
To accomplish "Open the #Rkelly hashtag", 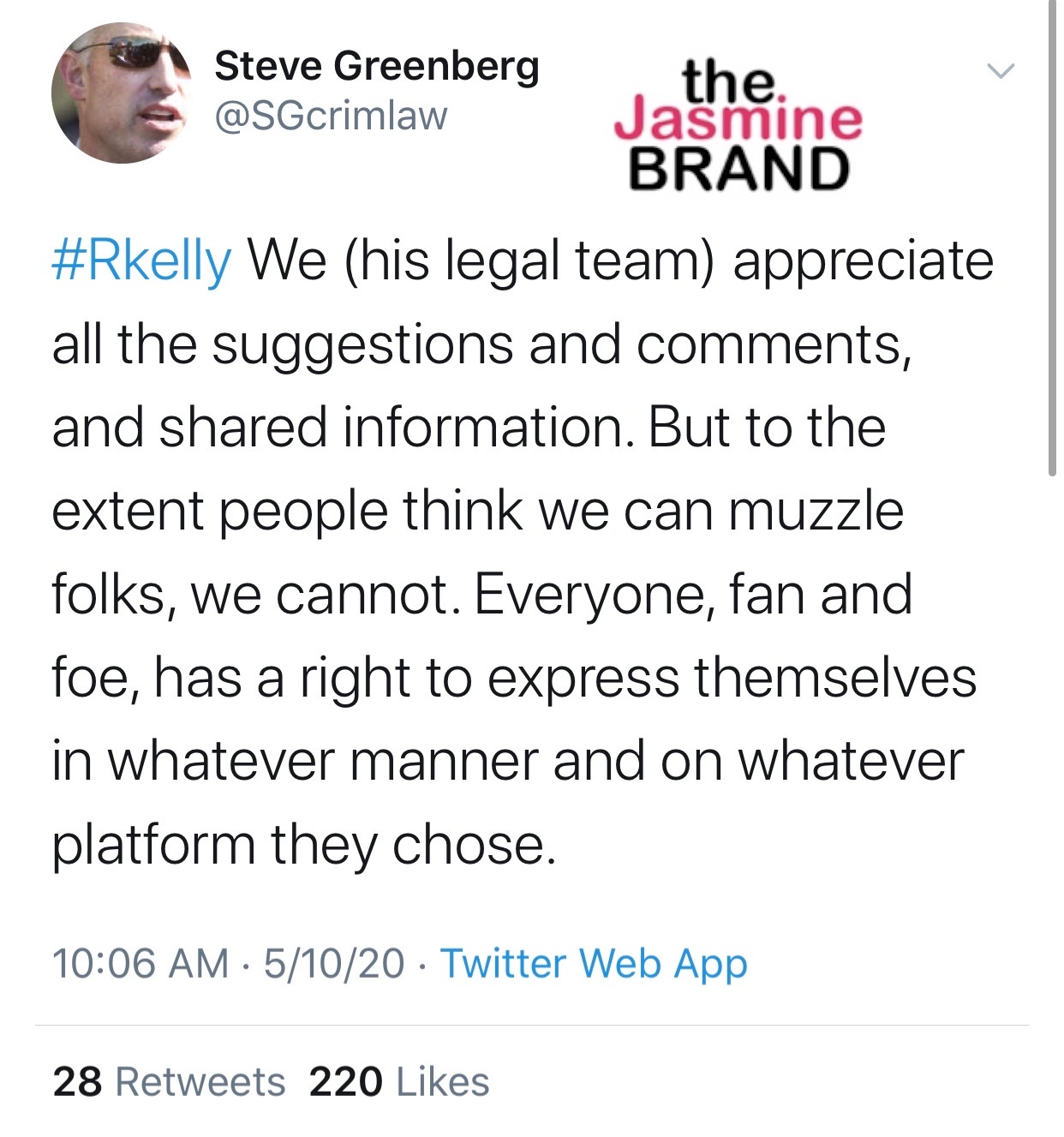I will [x=141, y=260].
